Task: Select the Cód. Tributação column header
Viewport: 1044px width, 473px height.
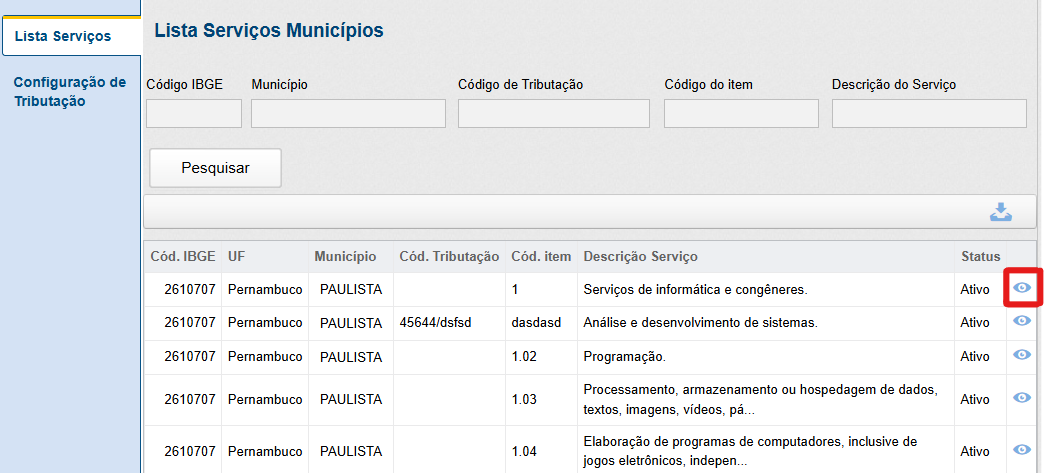Action: [449, 257]
